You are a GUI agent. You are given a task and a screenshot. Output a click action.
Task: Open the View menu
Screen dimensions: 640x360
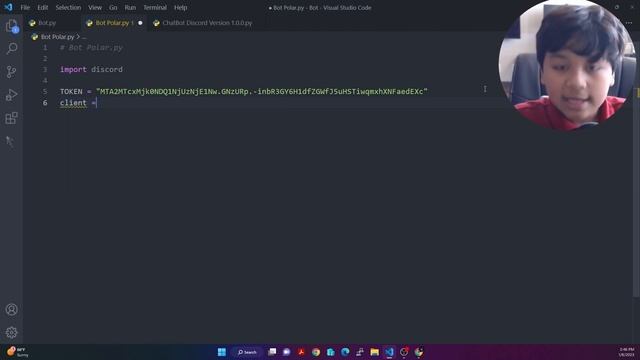coord(95,7)
